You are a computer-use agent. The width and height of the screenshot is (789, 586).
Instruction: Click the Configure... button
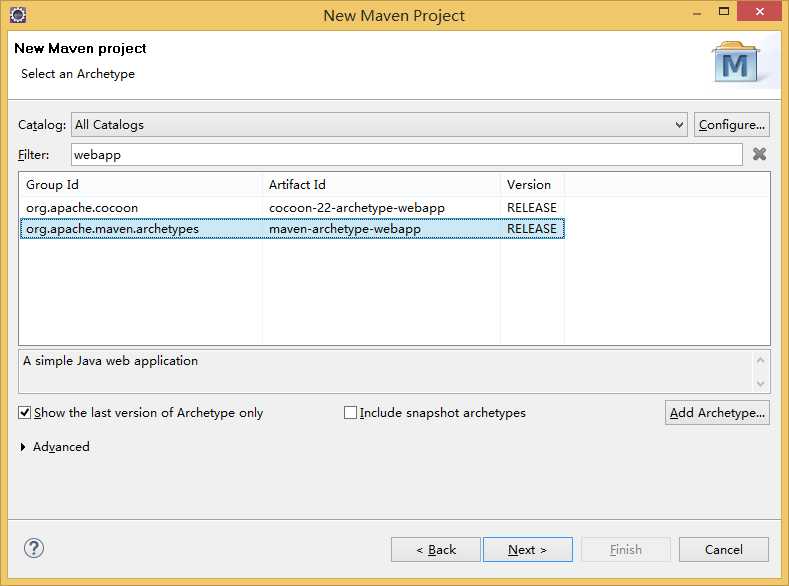[x=732, y=124]
